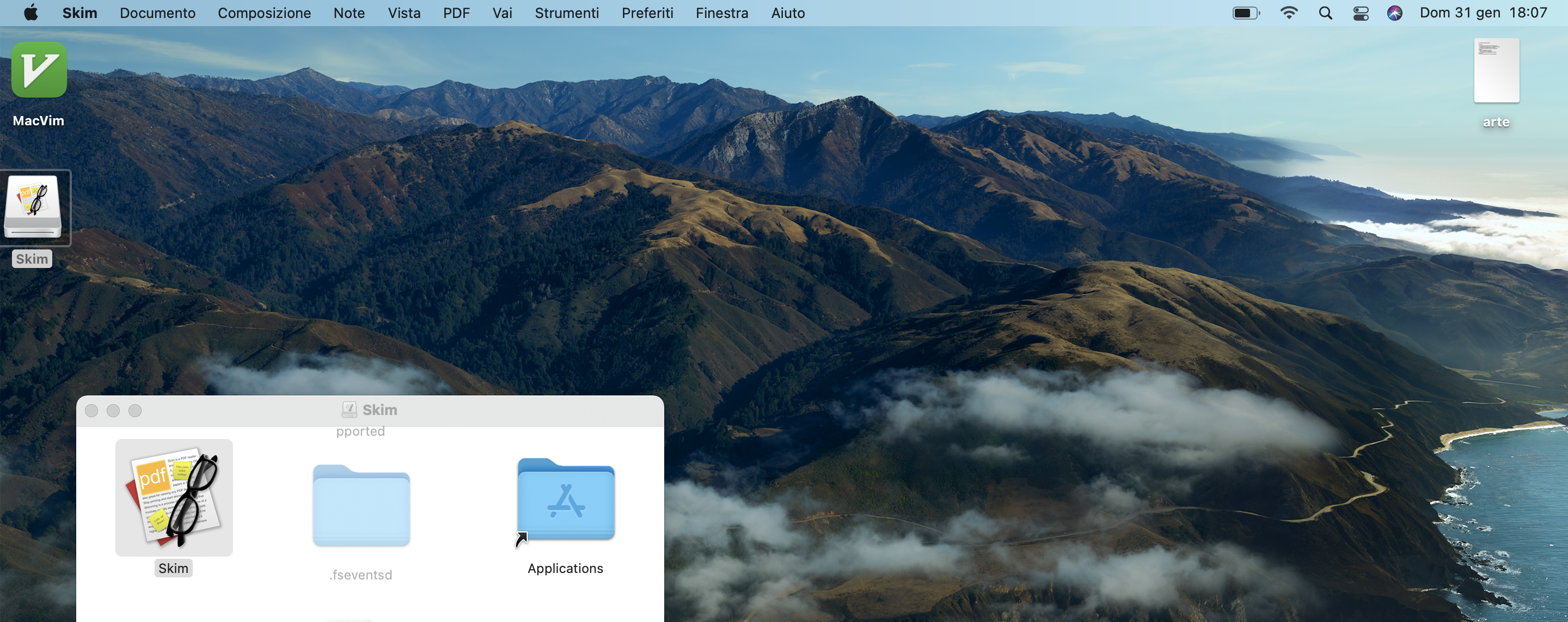Screen dimensions: 1568x622
Task: Open the Preferiti menu
Action: click(x=647, y=13)
